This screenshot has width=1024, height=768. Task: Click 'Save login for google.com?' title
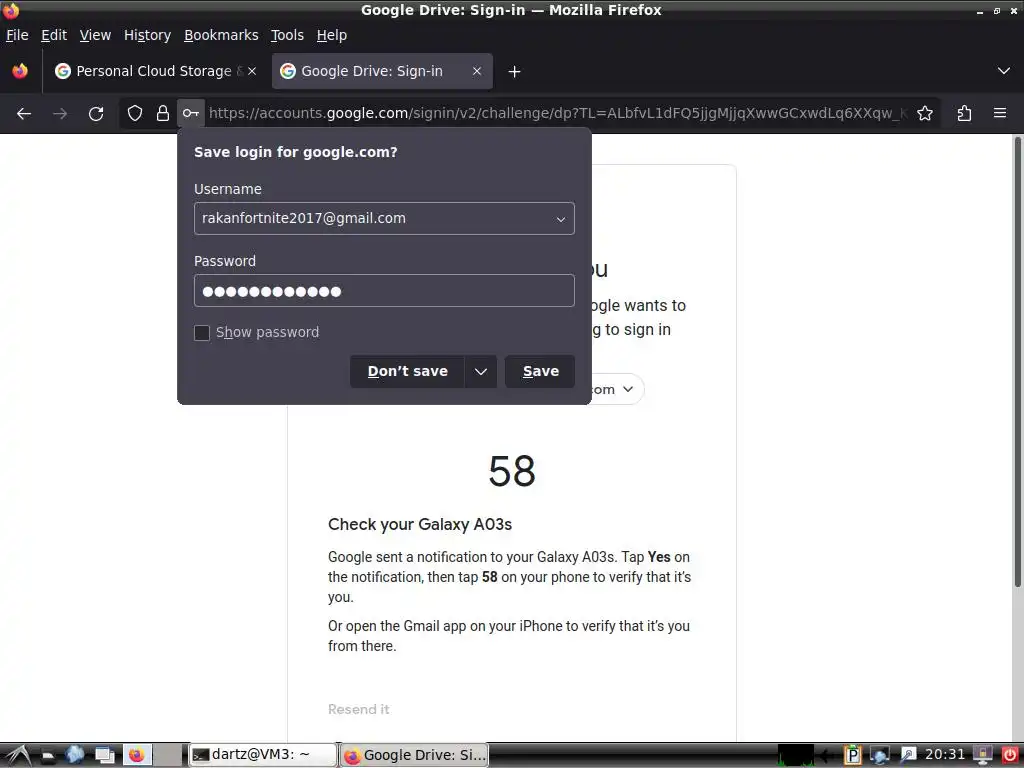296,152
